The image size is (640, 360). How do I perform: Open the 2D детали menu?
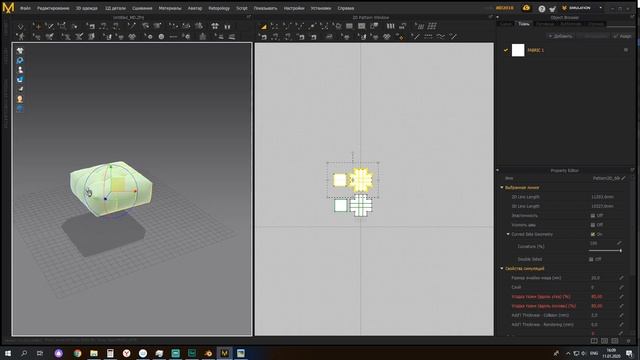coord(116,8)
